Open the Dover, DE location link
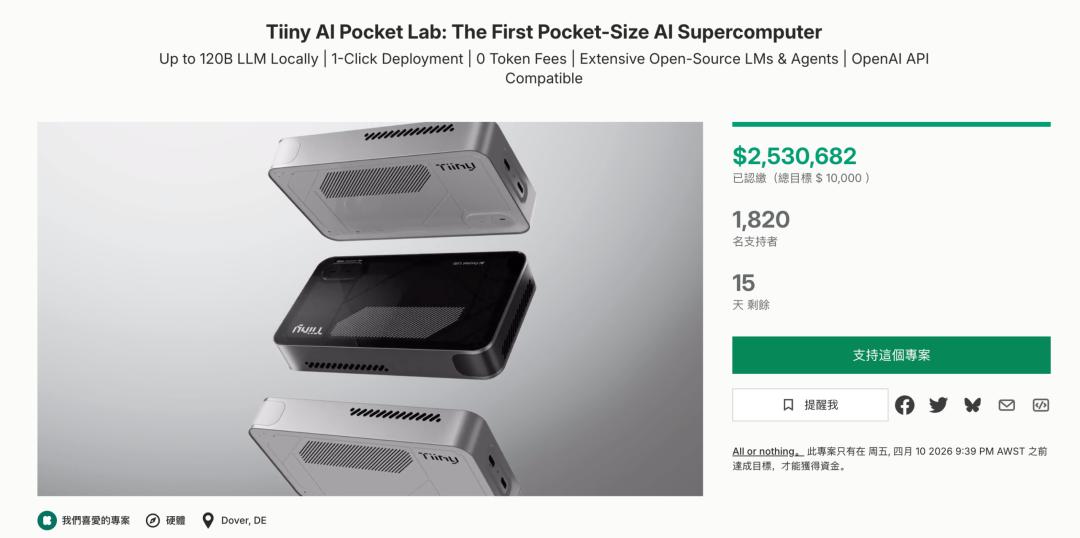Screen dimensions: 1080x538 pyautogui.click(x=243, y=520)
